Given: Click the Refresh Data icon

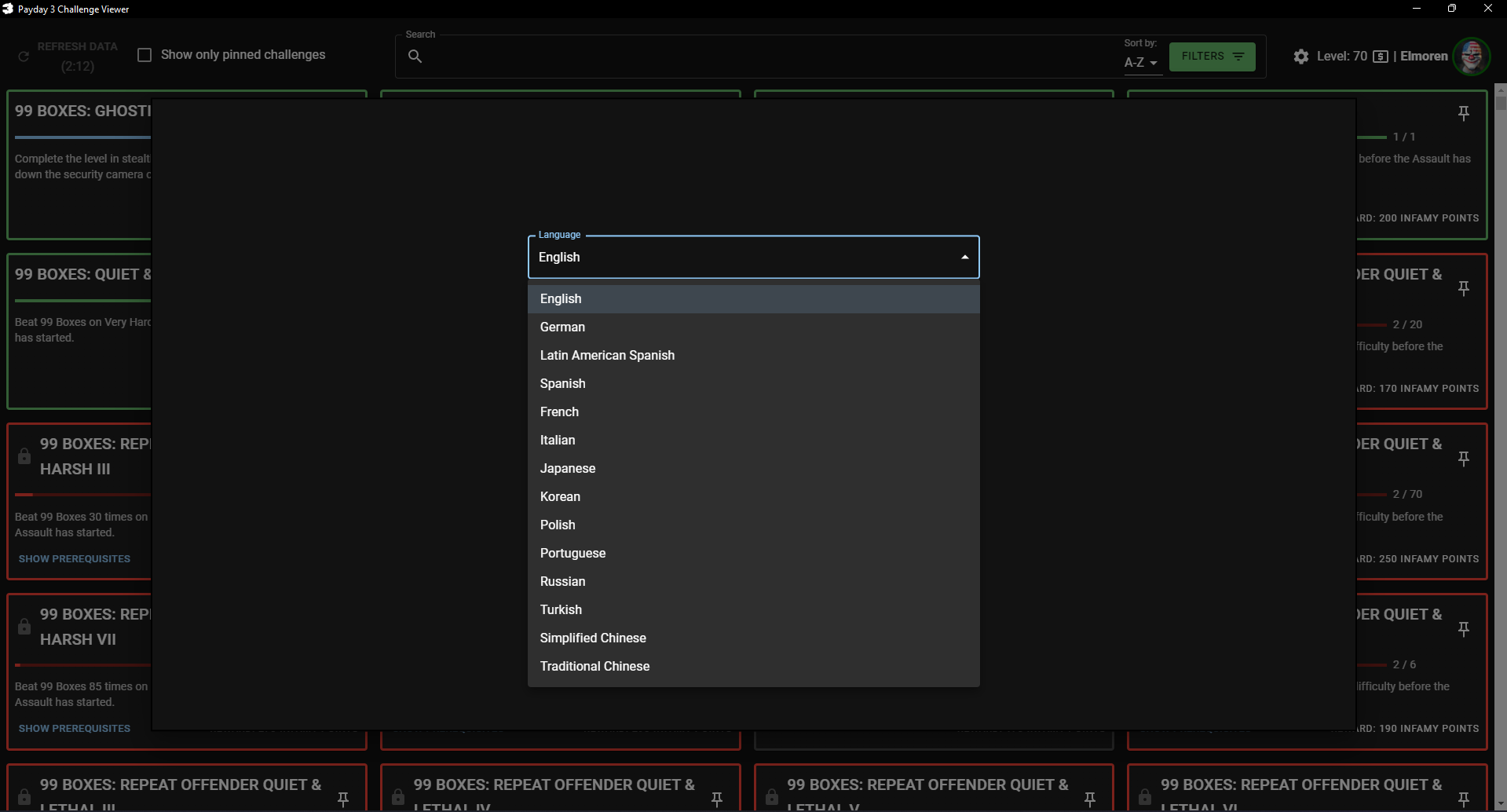Looking at the screenshot, I should [24, 57].
